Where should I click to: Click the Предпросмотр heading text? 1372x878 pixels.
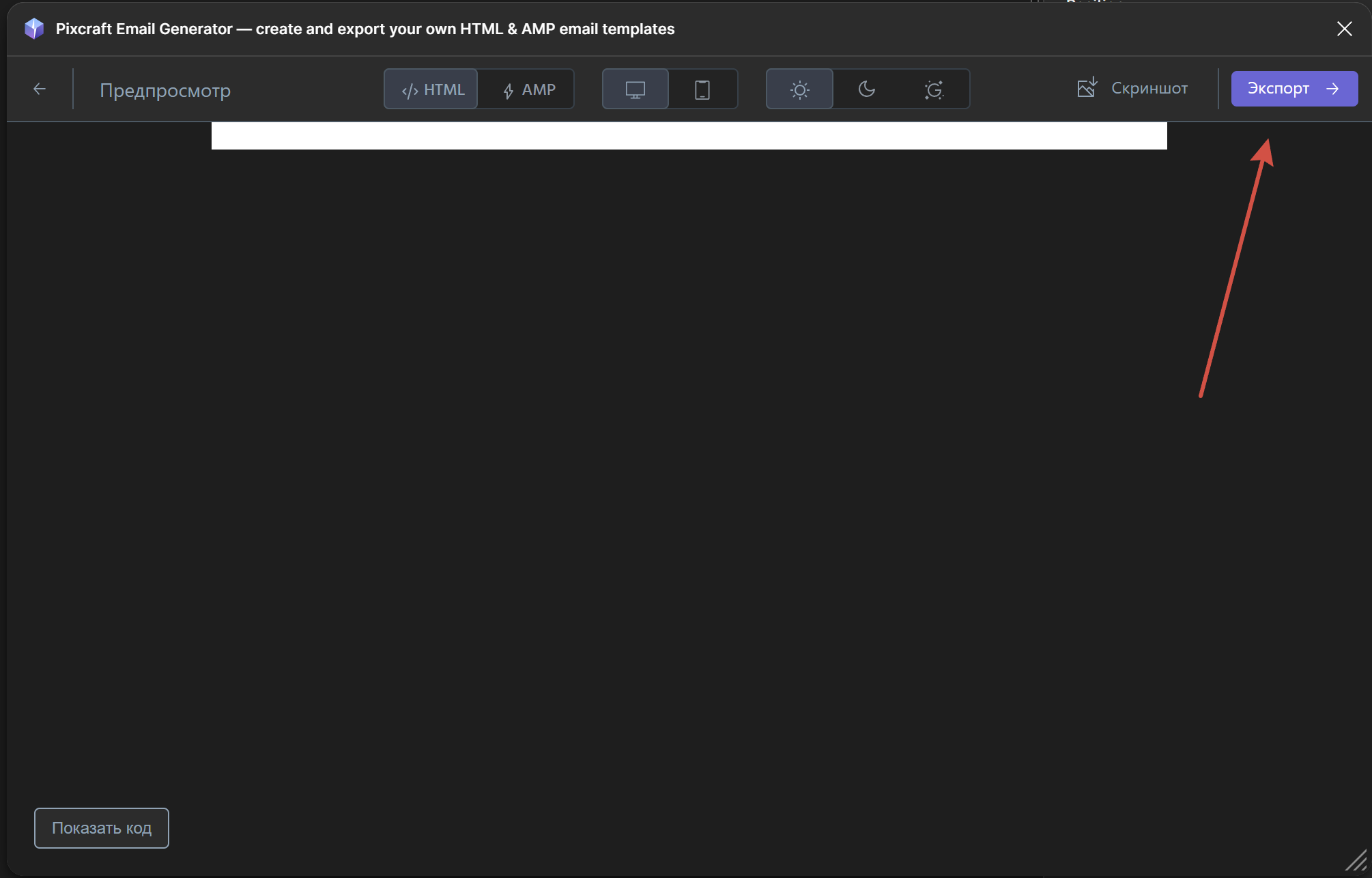[165, 90]
